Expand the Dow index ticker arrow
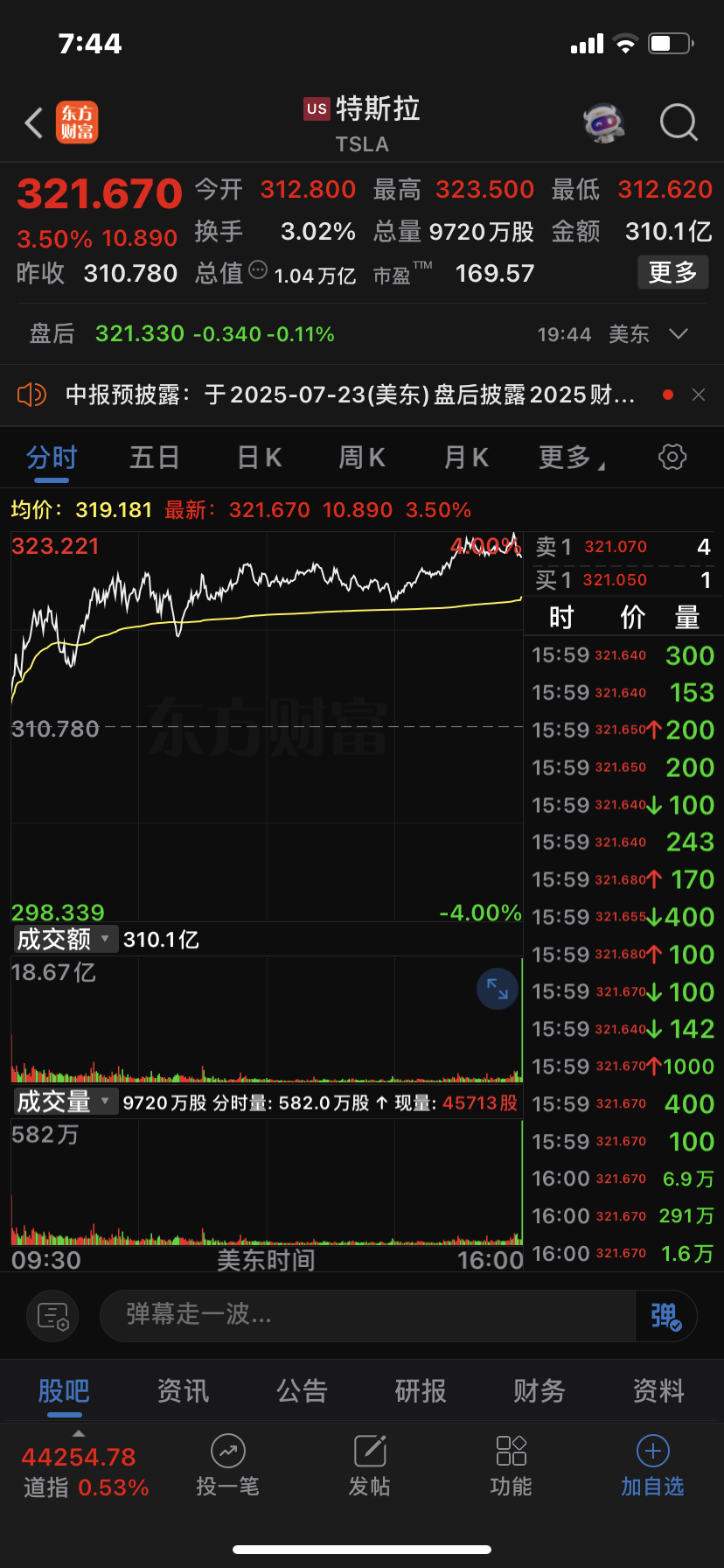Screen dimensions: 724x1568 [x=79, y=1433]
